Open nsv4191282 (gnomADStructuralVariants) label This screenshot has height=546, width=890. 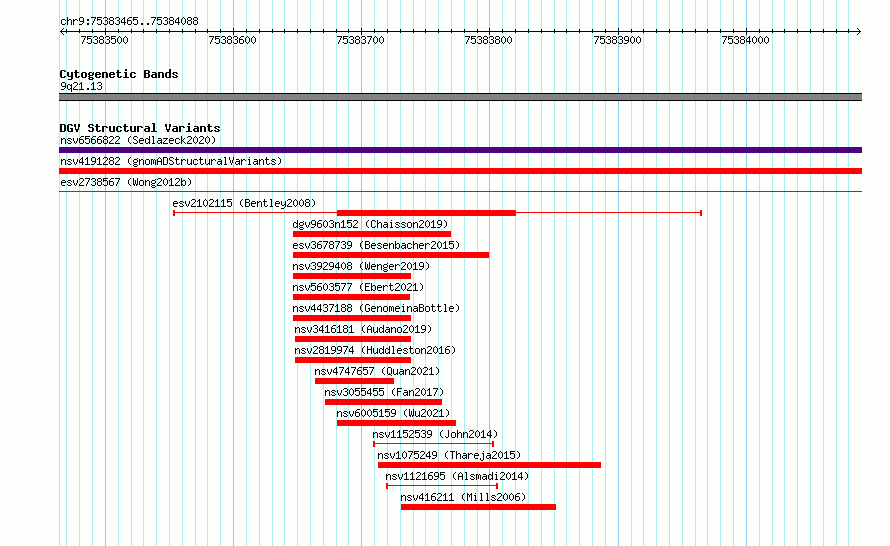(x=171, y=161)
